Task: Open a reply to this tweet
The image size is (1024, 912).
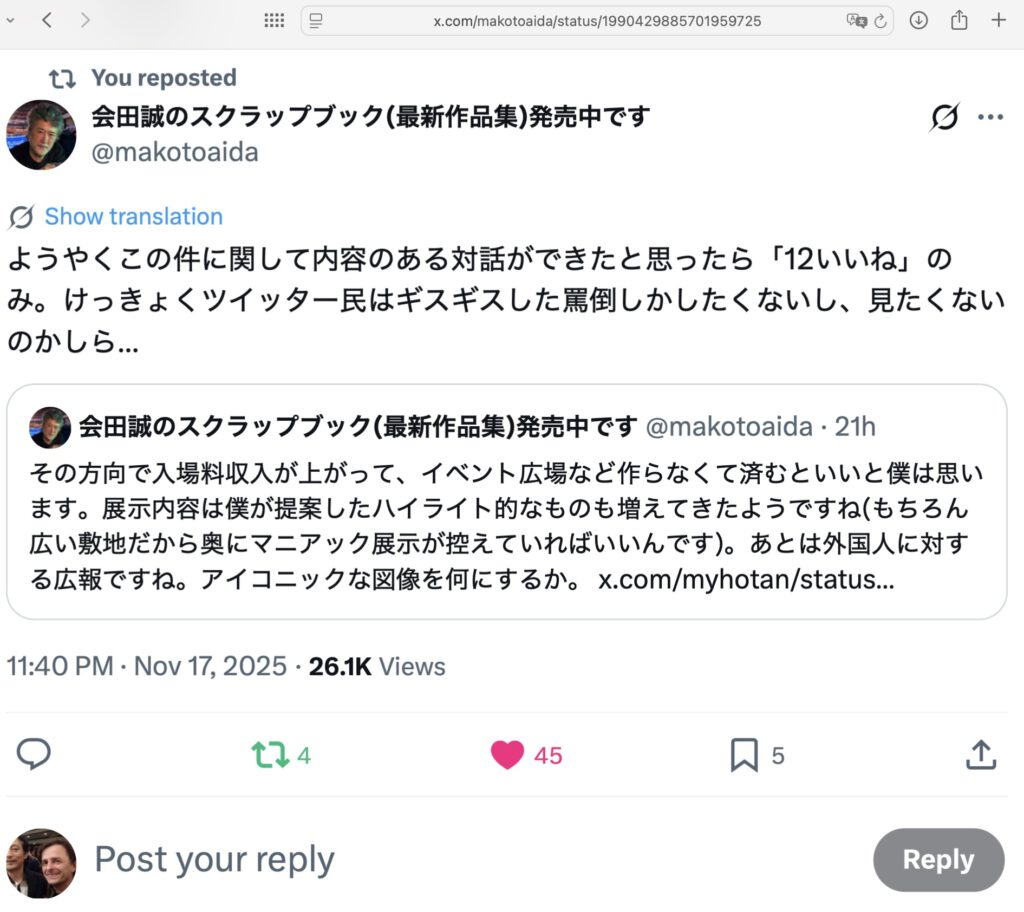Action: tap(34, 755)
